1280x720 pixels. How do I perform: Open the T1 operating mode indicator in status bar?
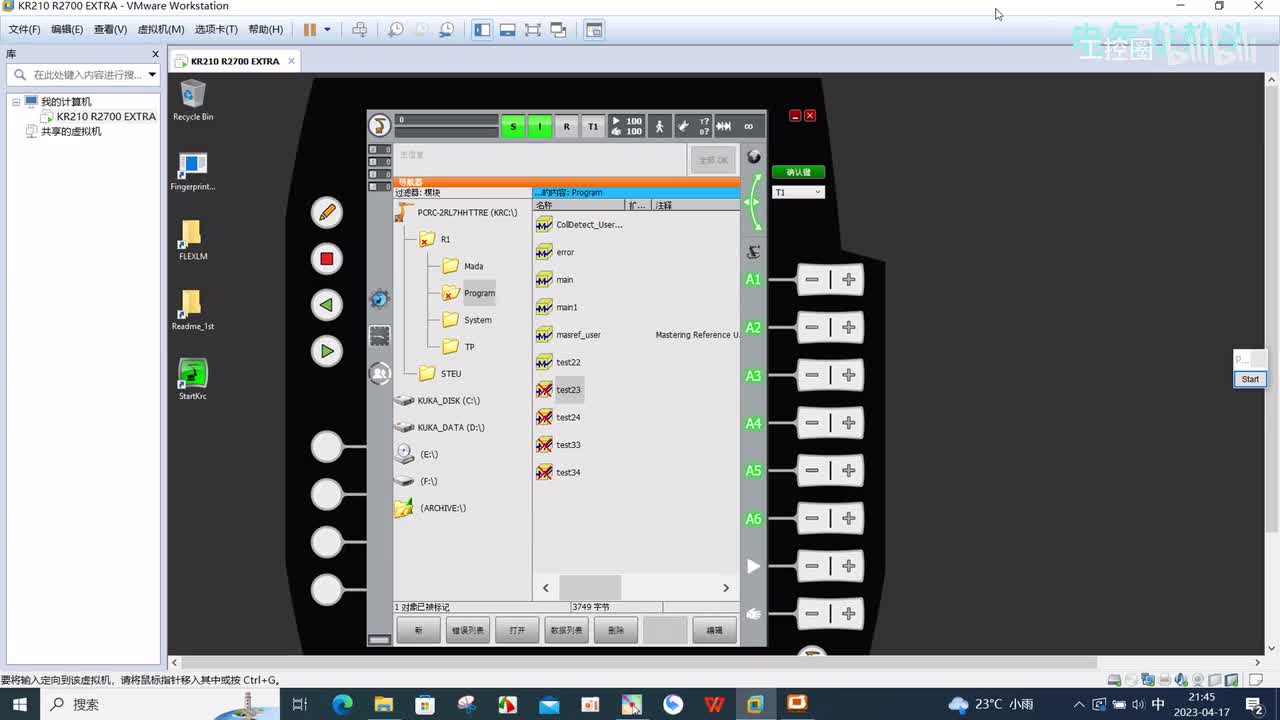(593, 126)
